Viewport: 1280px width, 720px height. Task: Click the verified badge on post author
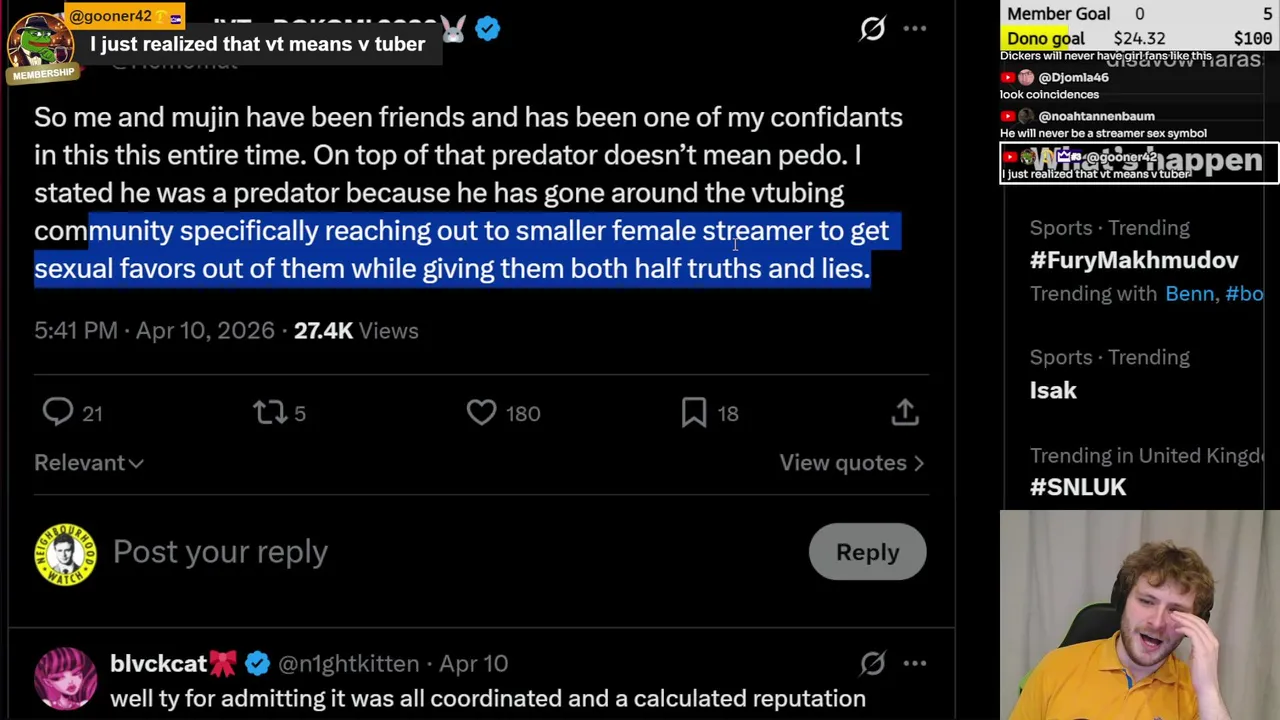[487, 29]
